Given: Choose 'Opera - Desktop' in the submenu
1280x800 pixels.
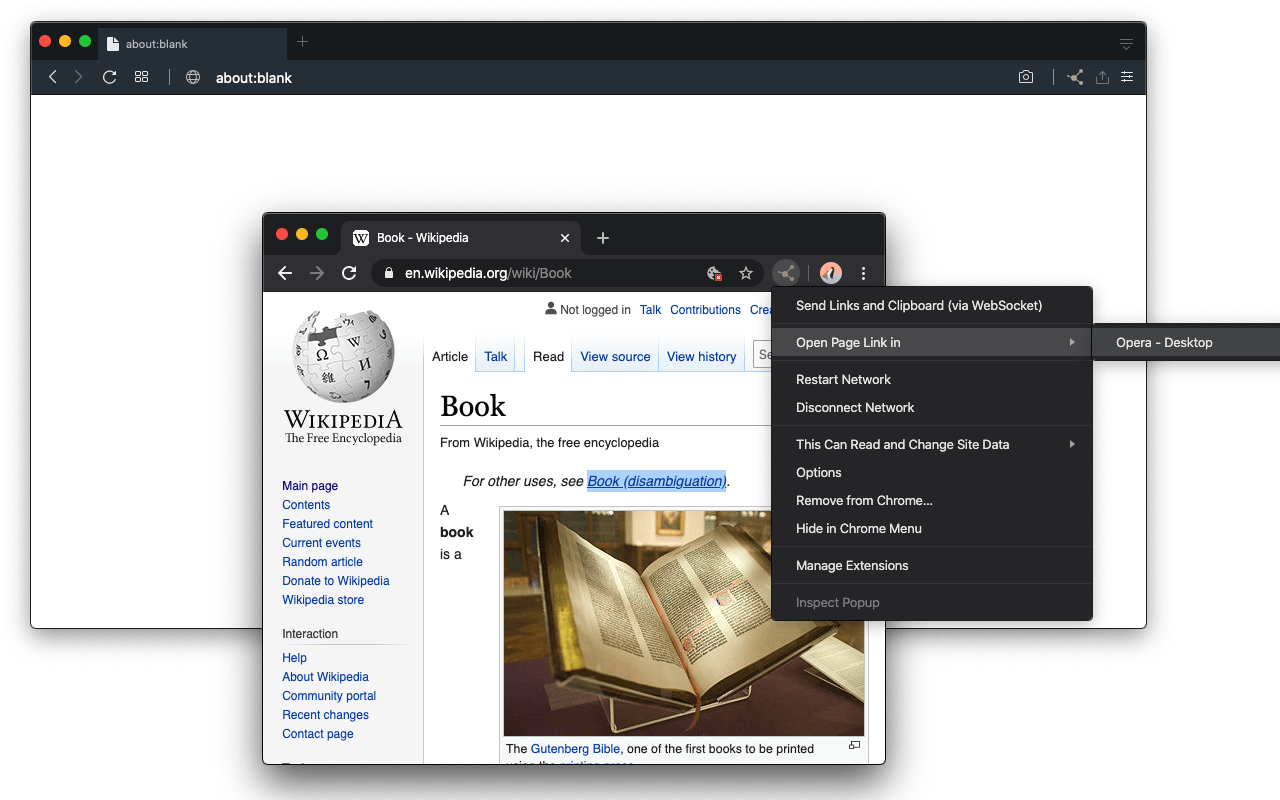Looking at the screenshot, I should [1163, 342].
